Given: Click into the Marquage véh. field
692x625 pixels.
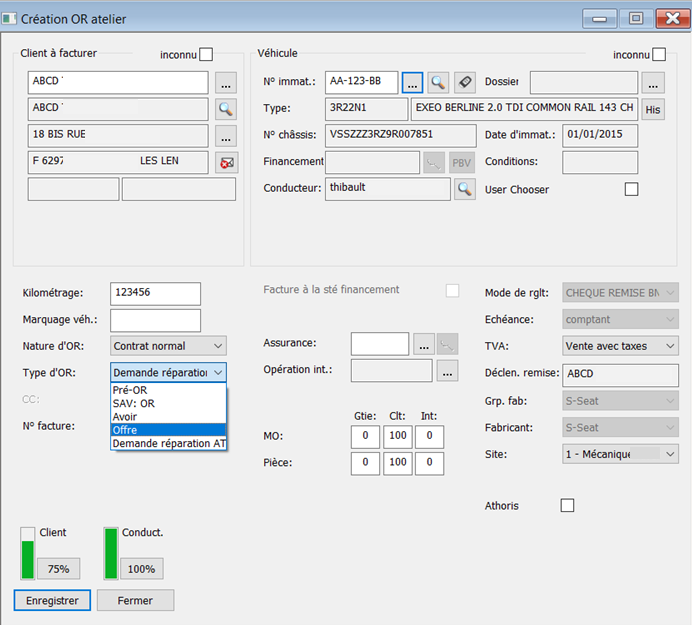Looking at the screenshot, I should coord(155,320).
